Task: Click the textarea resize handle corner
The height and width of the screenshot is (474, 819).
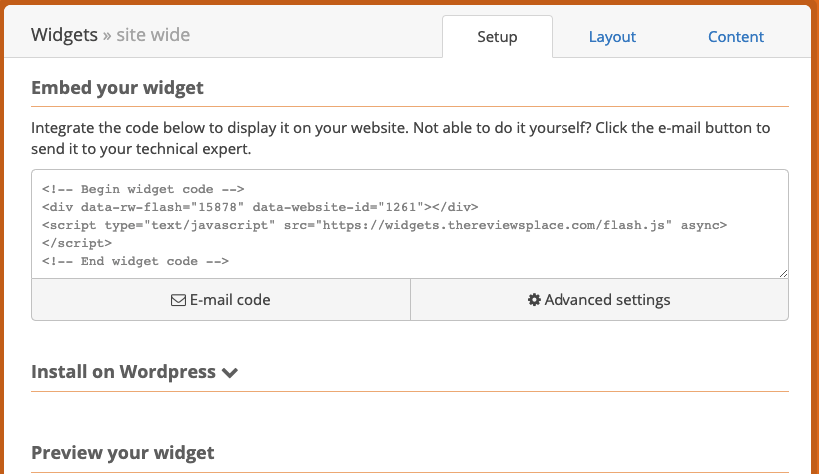Action: (x=783, y=273)
